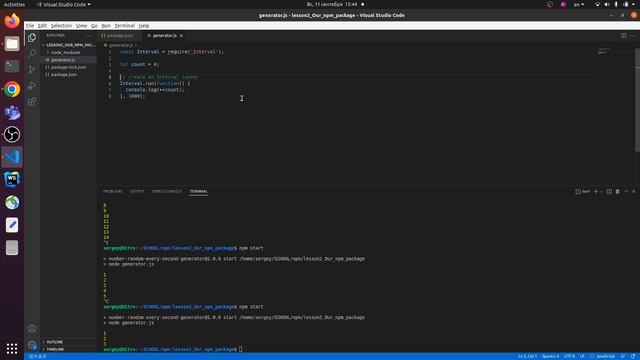This screenshot has width=640, height=360.
Task: Switch to the Problems panel tab
Action: click(113, 191)
